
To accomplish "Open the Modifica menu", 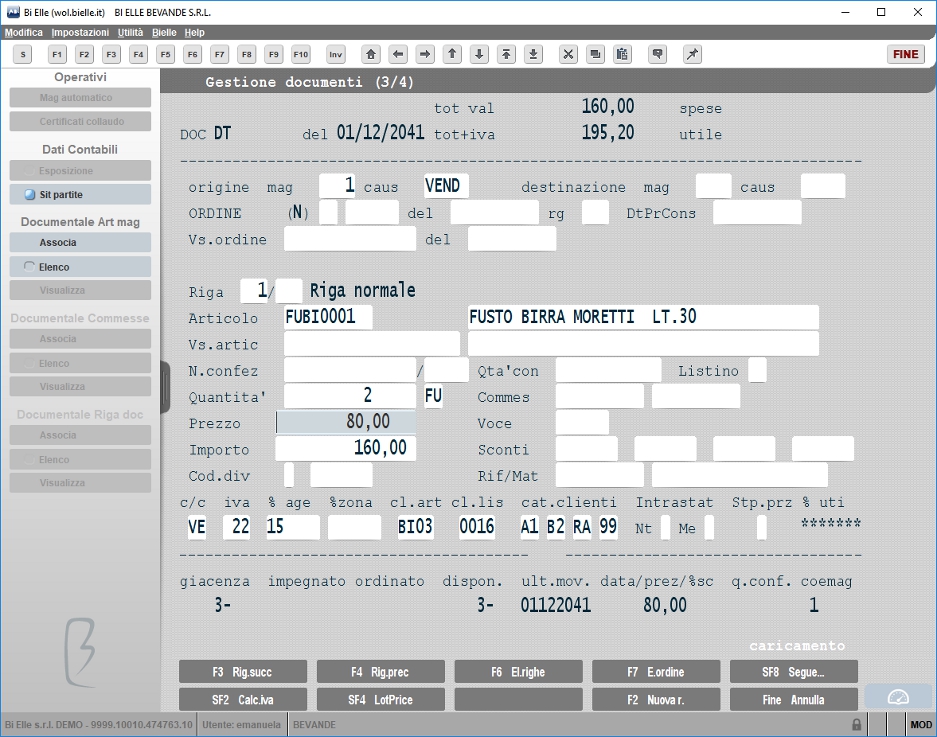I will pos(24,32).
